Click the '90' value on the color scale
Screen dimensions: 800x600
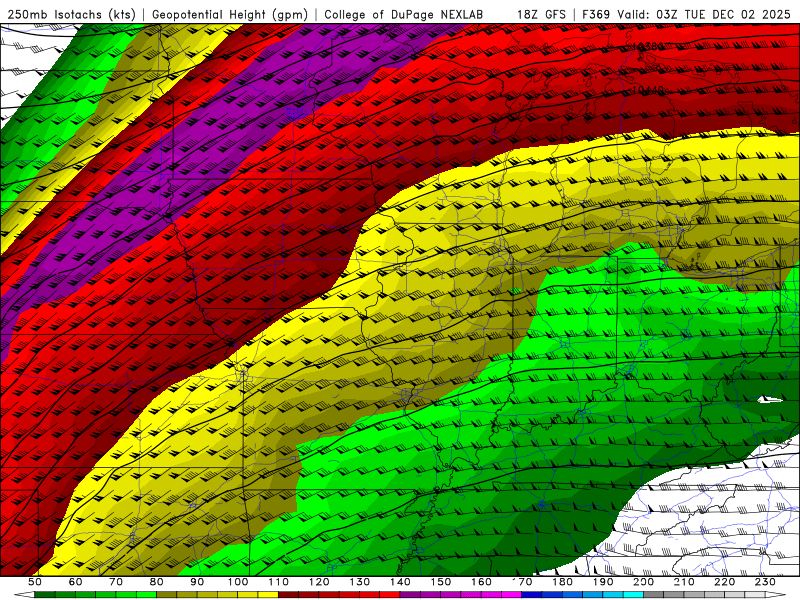[197, 582]
